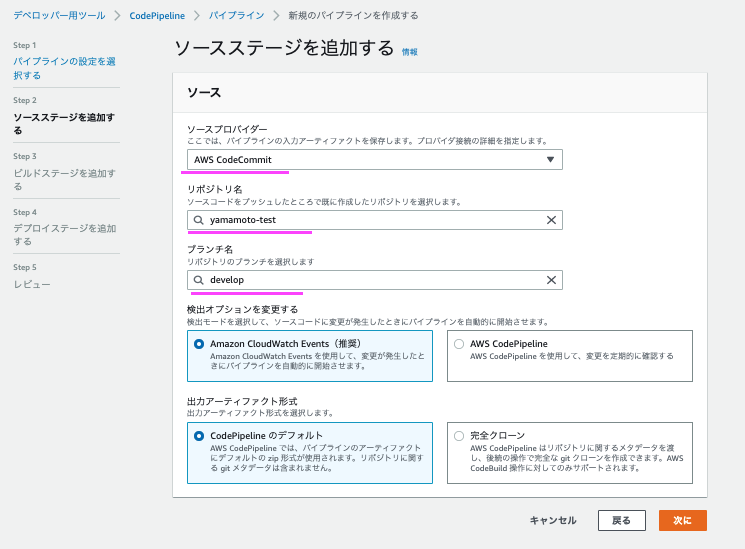Click the 出力アーティファクト形式 heading
745x549 pixels.
click(x=242, y=401)
